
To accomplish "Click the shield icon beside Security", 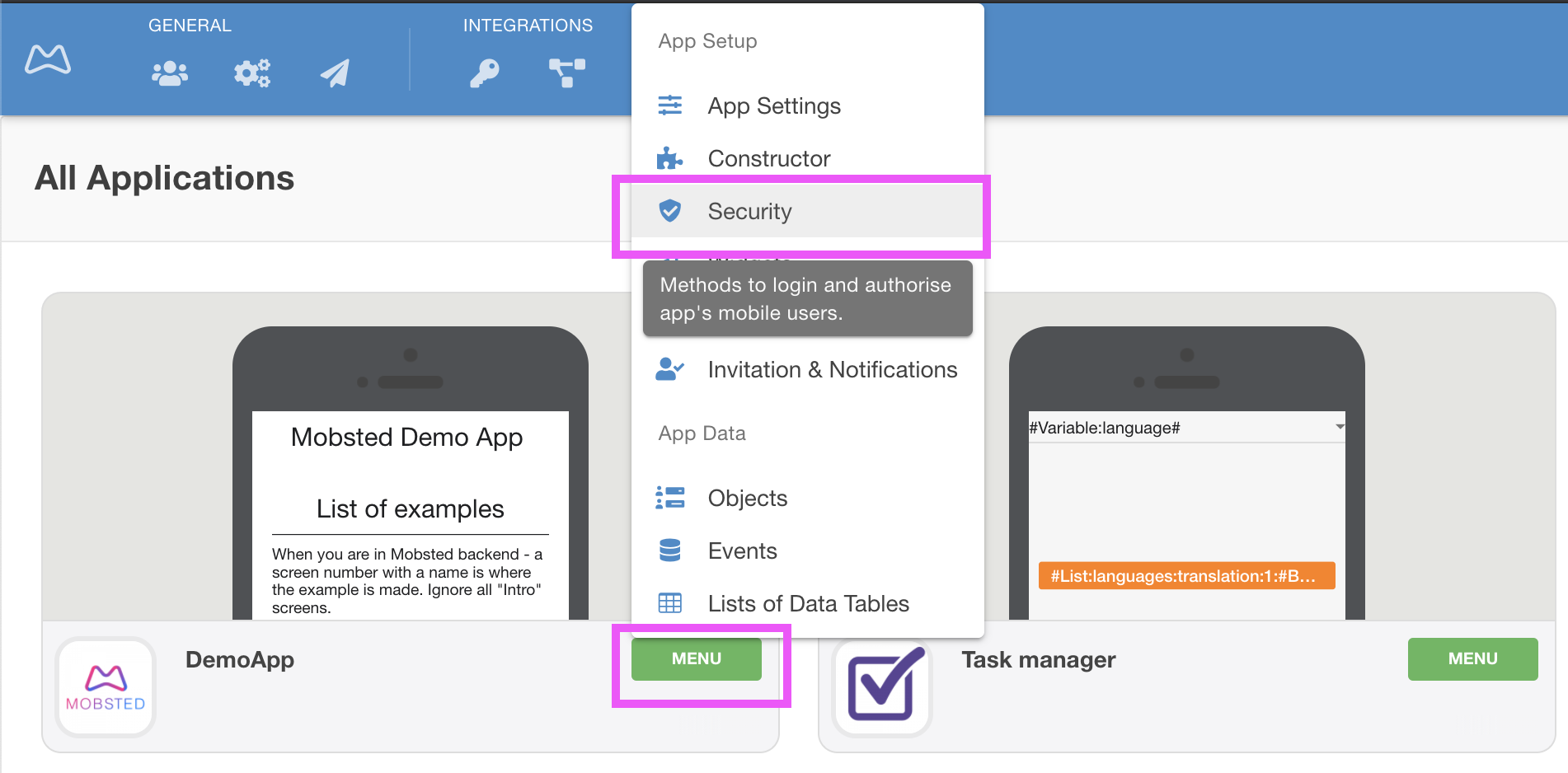I will [x=670, y=211].
